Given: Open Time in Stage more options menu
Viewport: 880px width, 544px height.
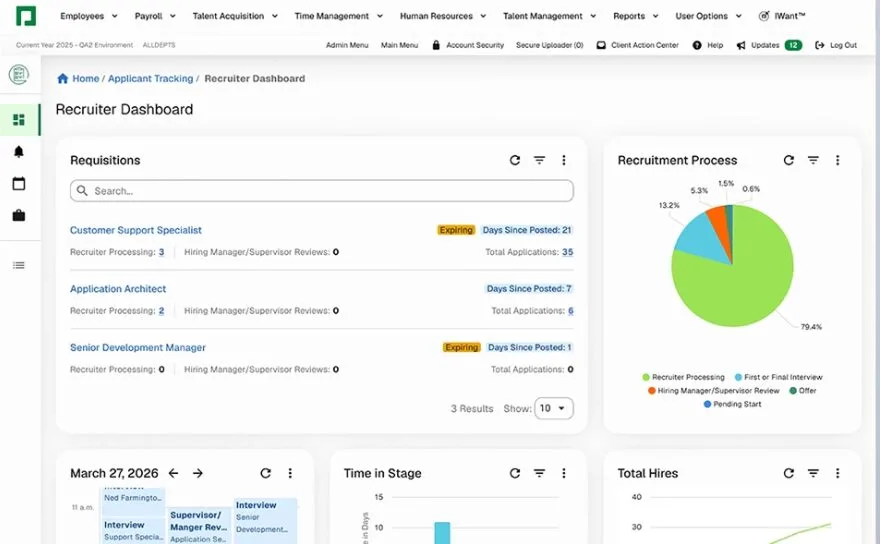Looking at the screenshot, I should (x=563, y=473).
